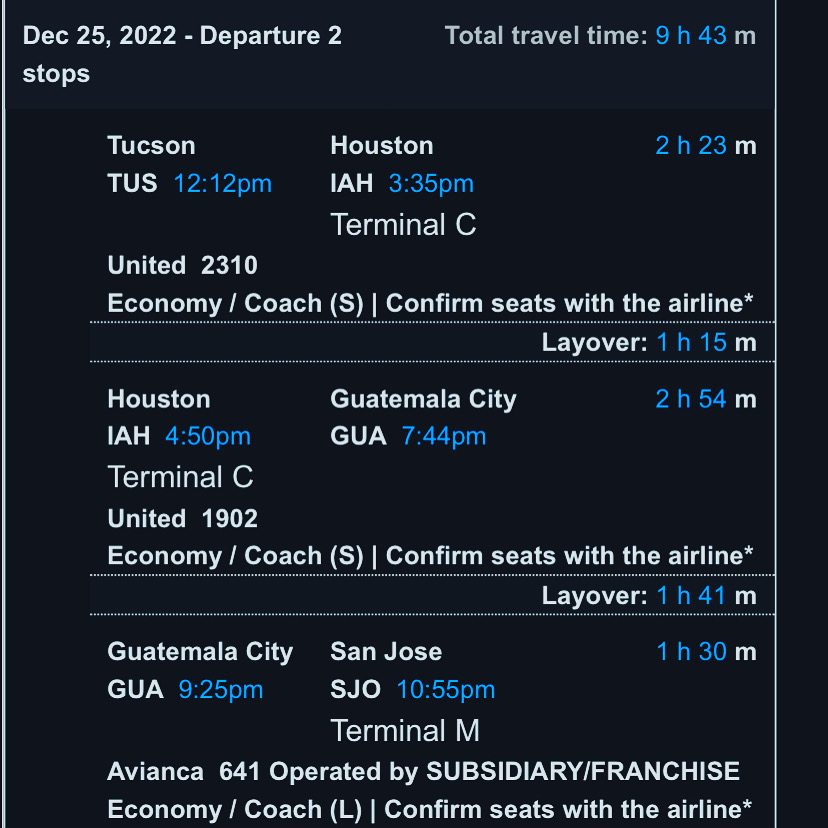The width and height of the screenshot is (828, 828).
Task: Click the 2 h 54 m flight duration
Action: 705,400
